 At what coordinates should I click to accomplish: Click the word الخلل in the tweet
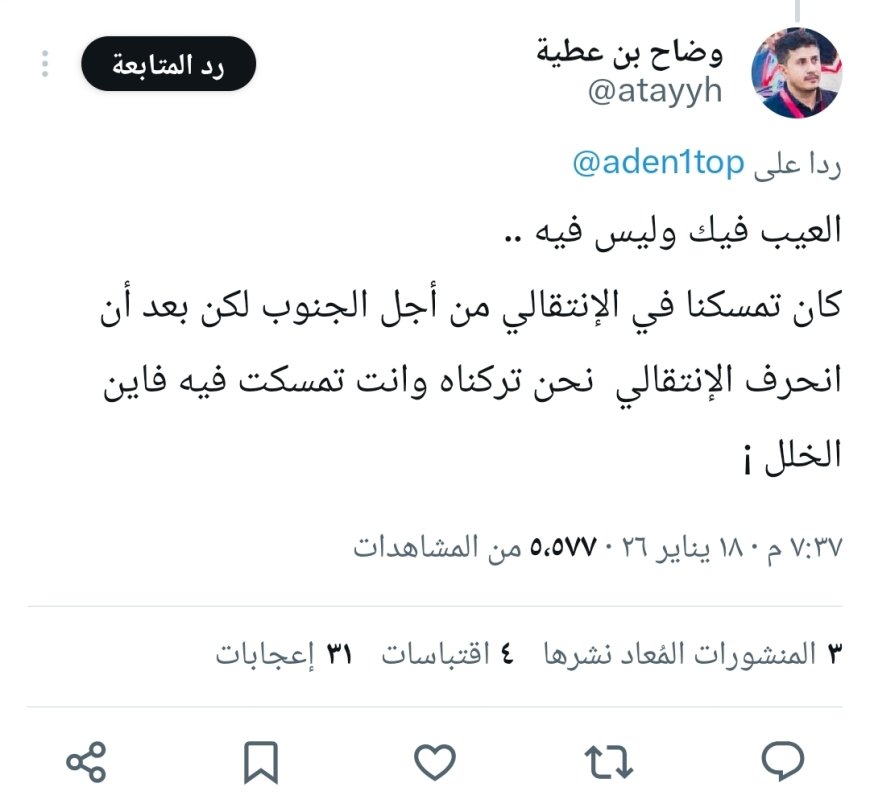(803, 454)
